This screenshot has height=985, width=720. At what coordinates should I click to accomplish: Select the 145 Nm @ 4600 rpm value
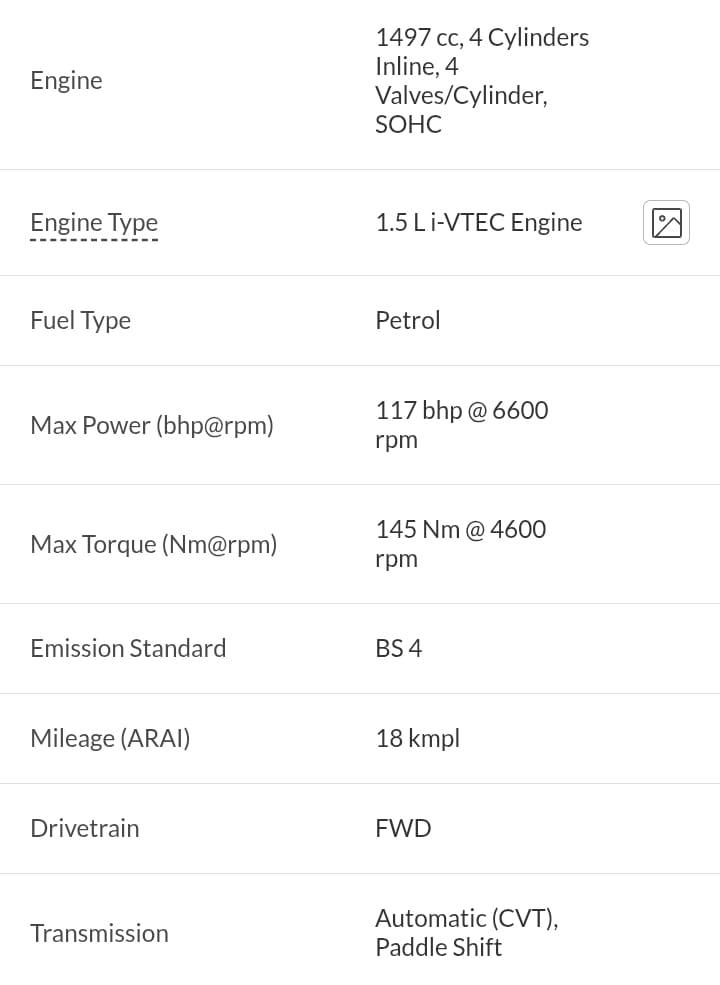461,543
